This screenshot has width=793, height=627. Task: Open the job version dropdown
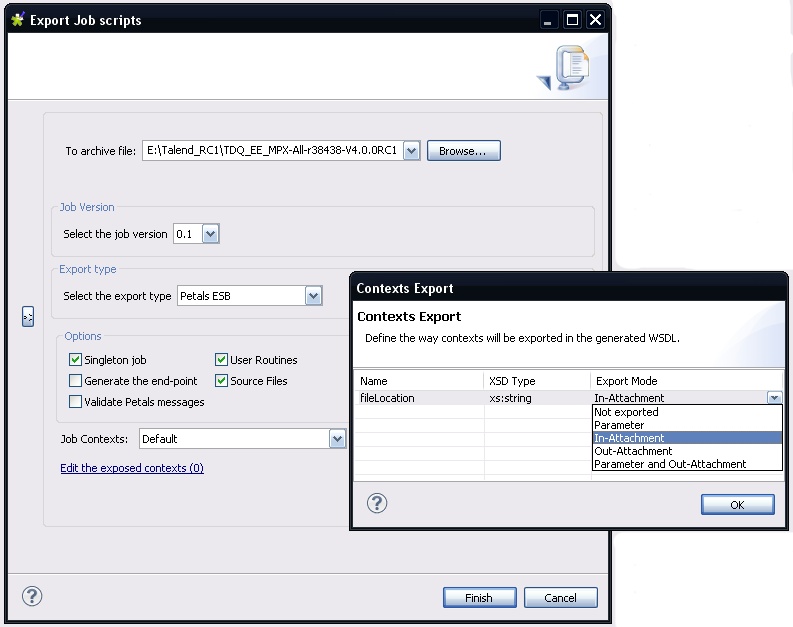(x=210, y=234)
